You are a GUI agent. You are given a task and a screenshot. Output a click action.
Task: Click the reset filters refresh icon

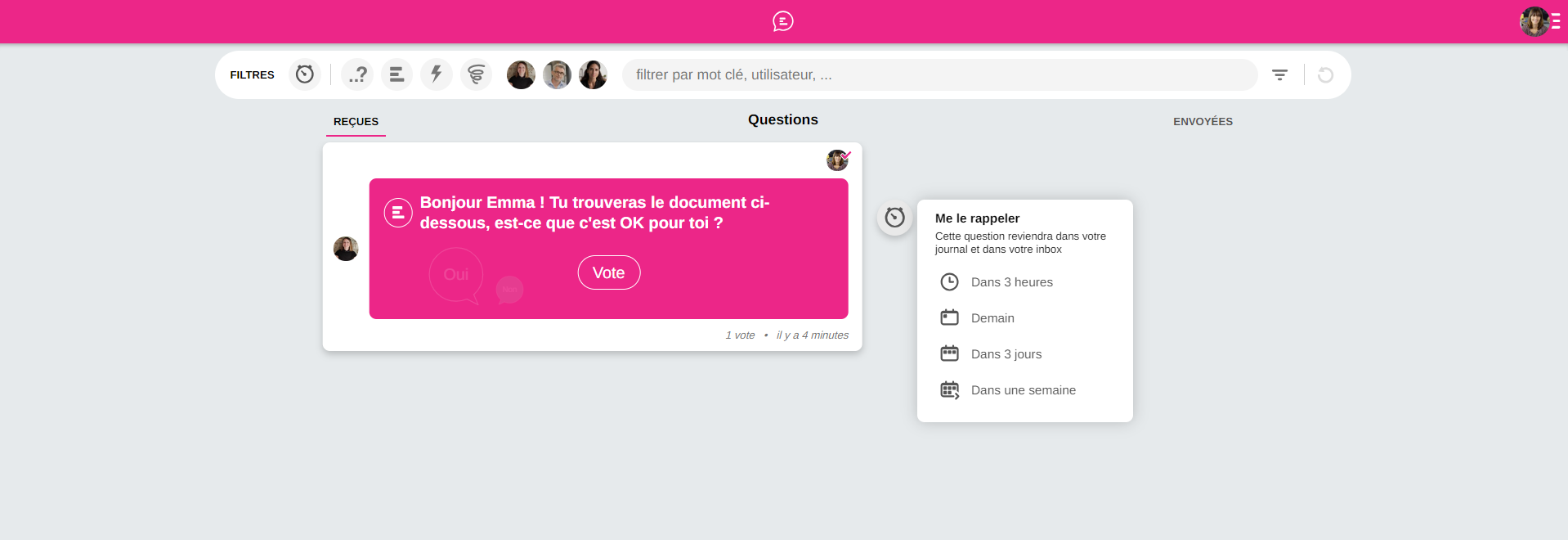1325,75
